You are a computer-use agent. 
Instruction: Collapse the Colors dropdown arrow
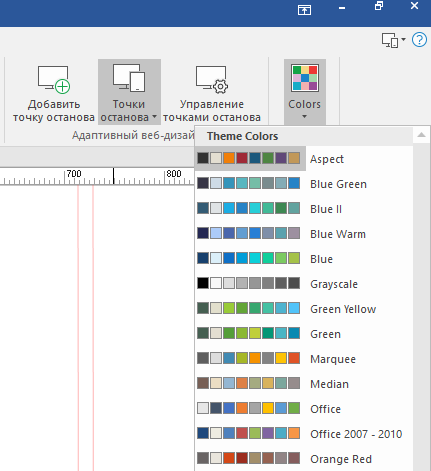[304, 116]
